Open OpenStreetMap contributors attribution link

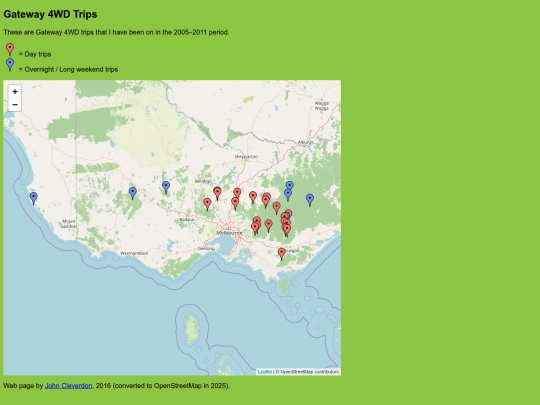click(x=309, y=372)
